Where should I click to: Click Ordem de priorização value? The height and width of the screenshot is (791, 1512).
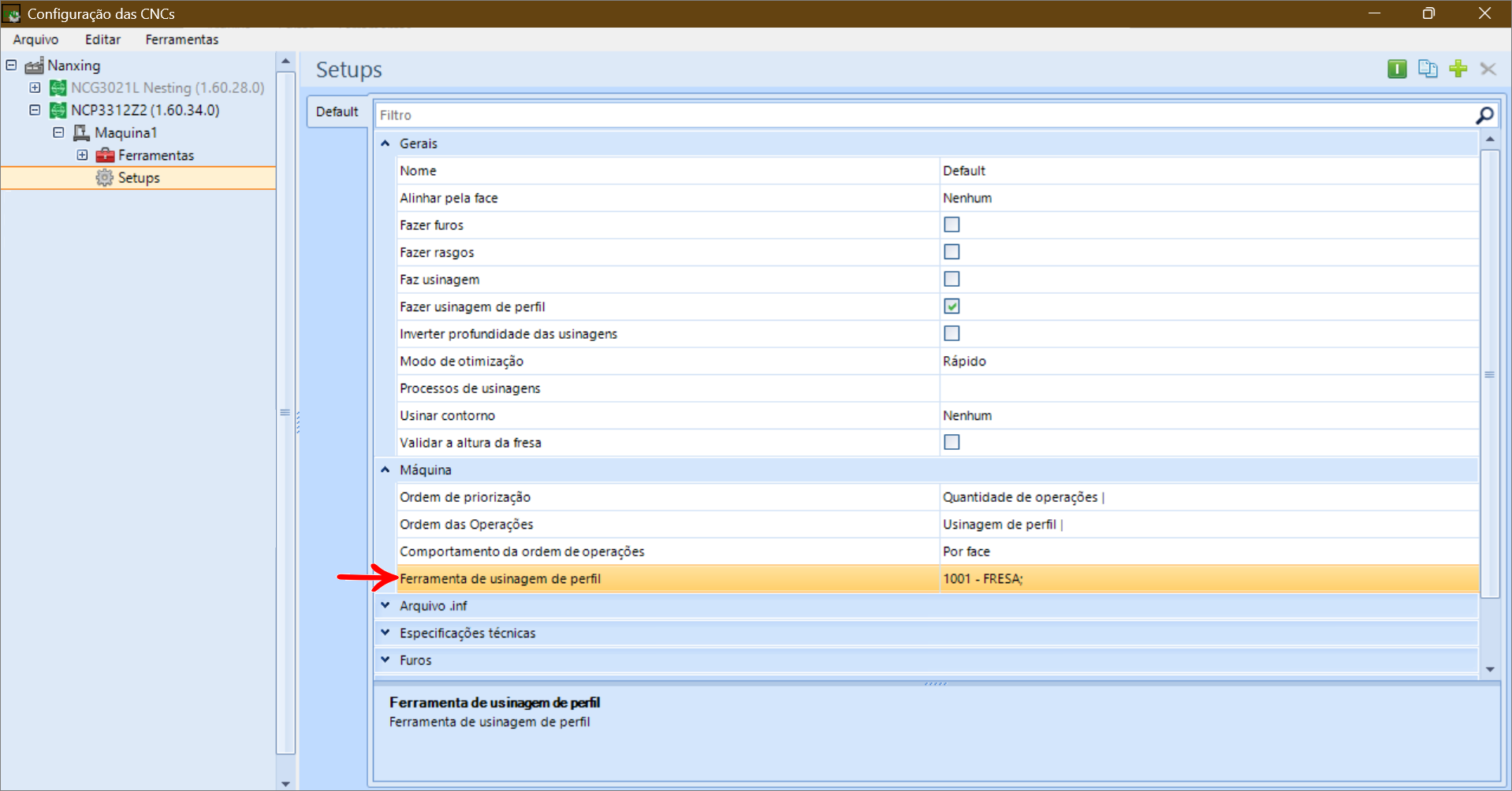[x=1023, y=497]
